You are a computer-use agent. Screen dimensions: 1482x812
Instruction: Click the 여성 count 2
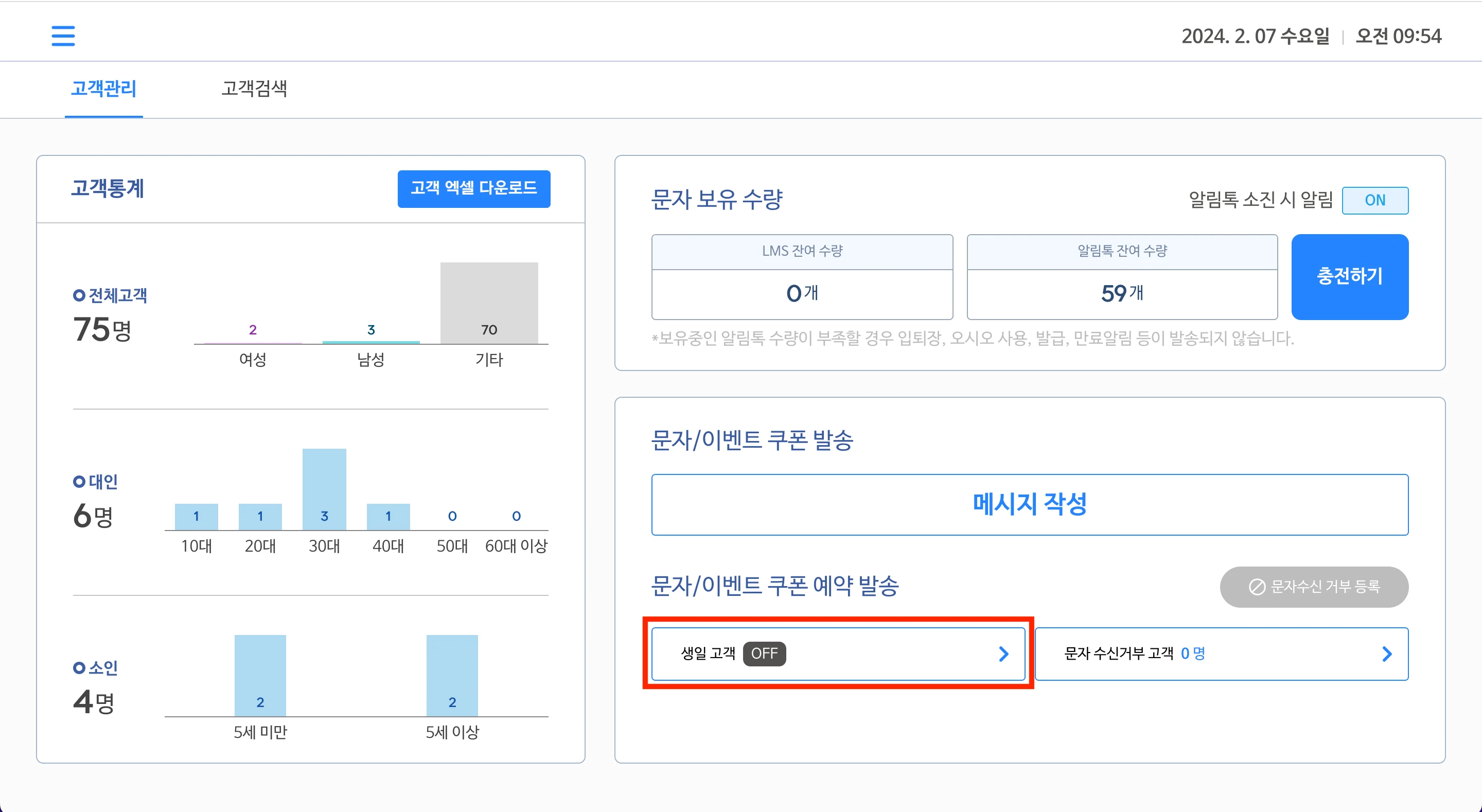253,330
